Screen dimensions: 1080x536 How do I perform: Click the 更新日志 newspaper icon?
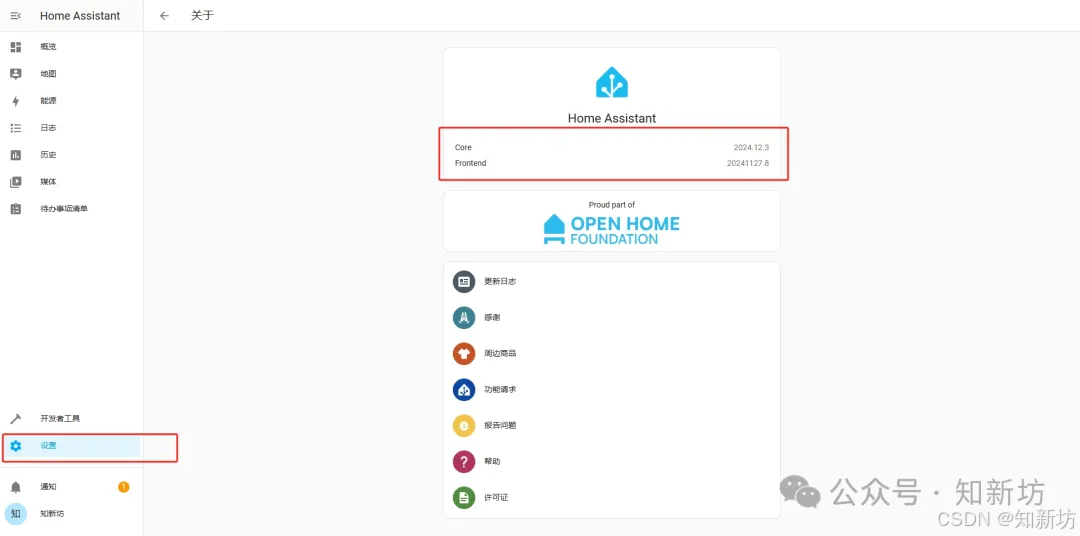pos(464,282)
